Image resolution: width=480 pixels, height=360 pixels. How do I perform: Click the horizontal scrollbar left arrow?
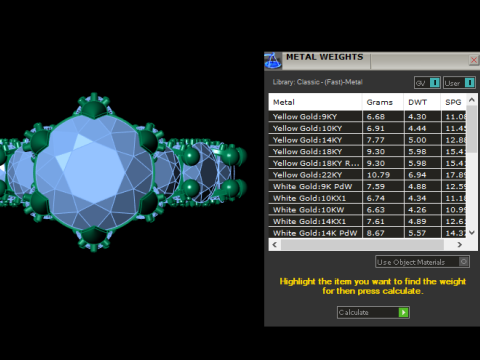point(275,245)
